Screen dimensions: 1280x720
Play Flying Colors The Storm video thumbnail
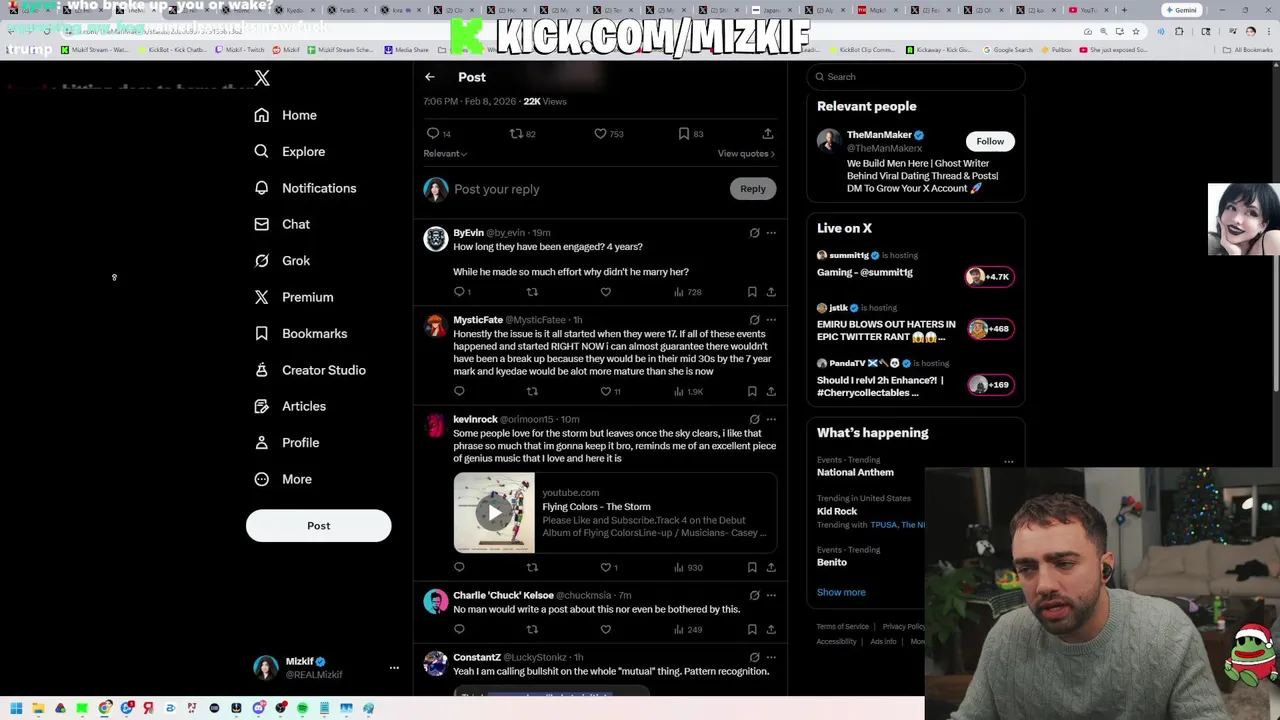(x=494, y=513)
